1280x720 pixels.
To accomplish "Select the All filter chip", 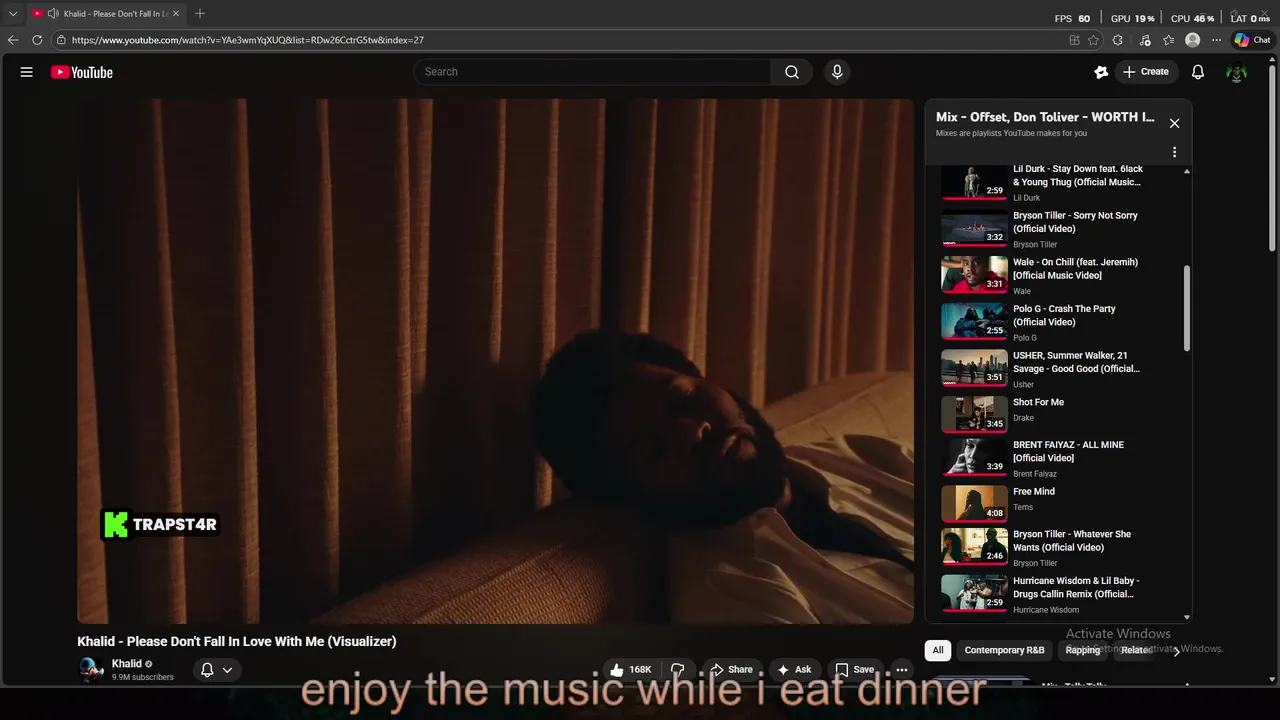I will (938, 650).
